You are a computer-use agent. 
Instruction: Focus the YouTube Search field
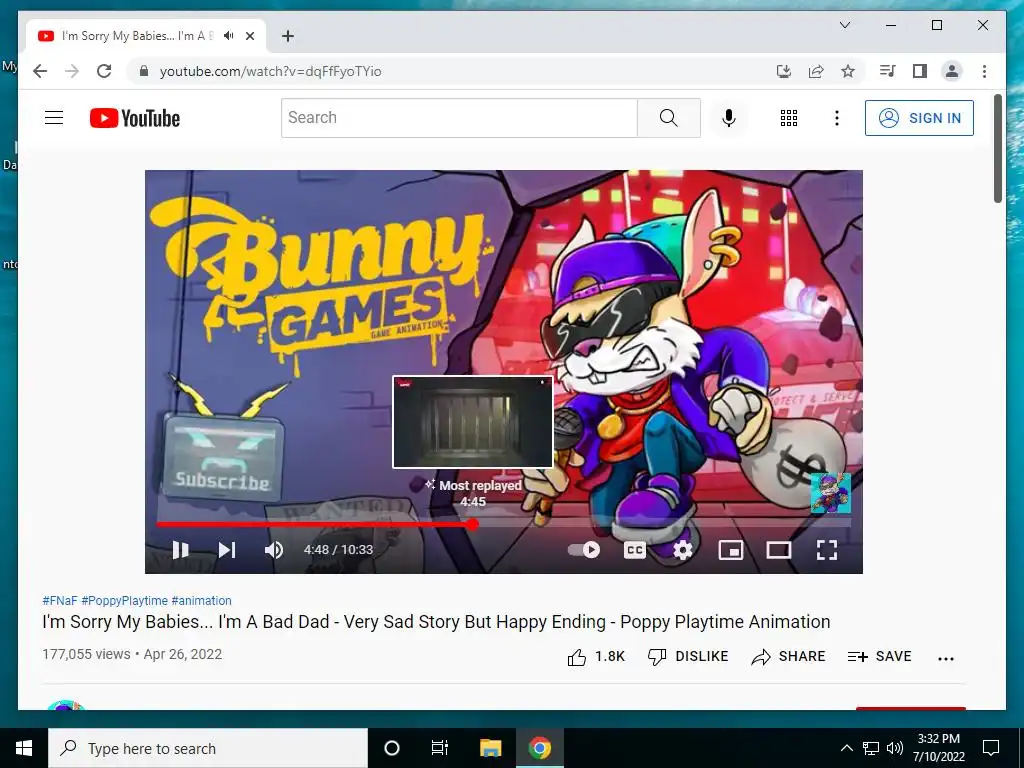[x=459, y=118]
